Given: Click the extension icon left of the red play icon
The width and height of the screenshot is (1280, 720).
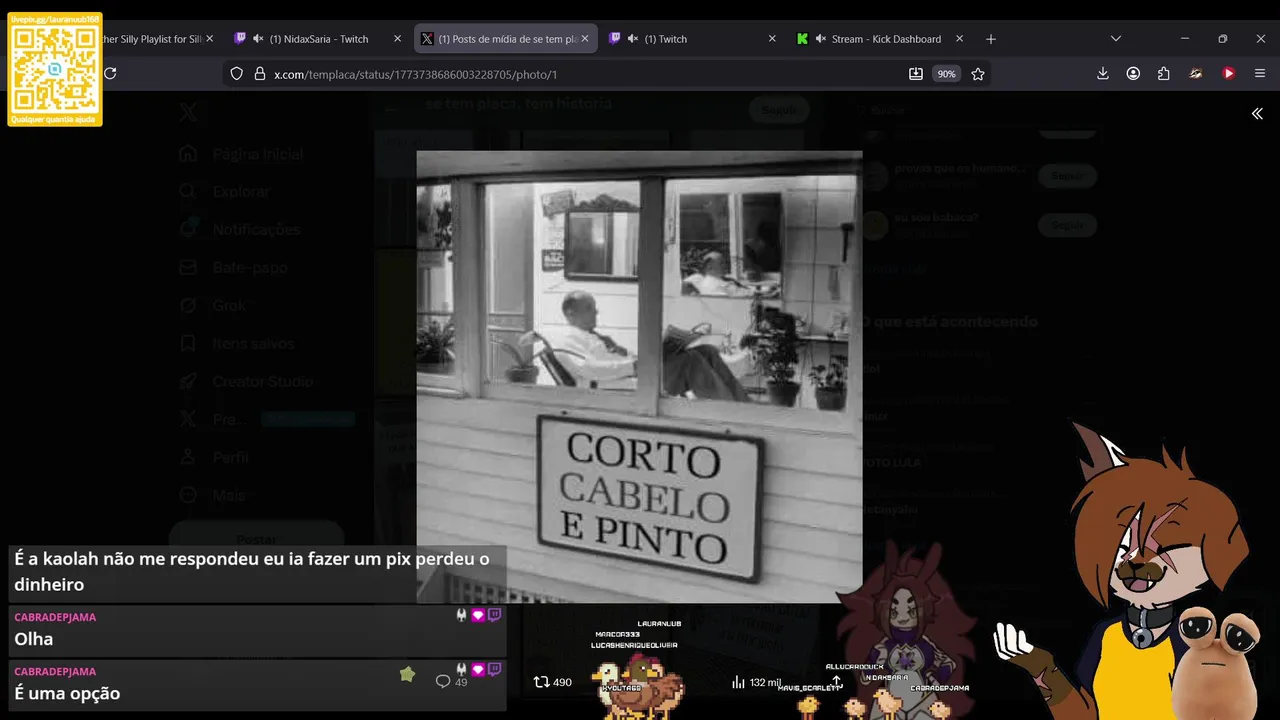Looking at the screenshot, I should pyautogui.click(x=1196, y=73).
